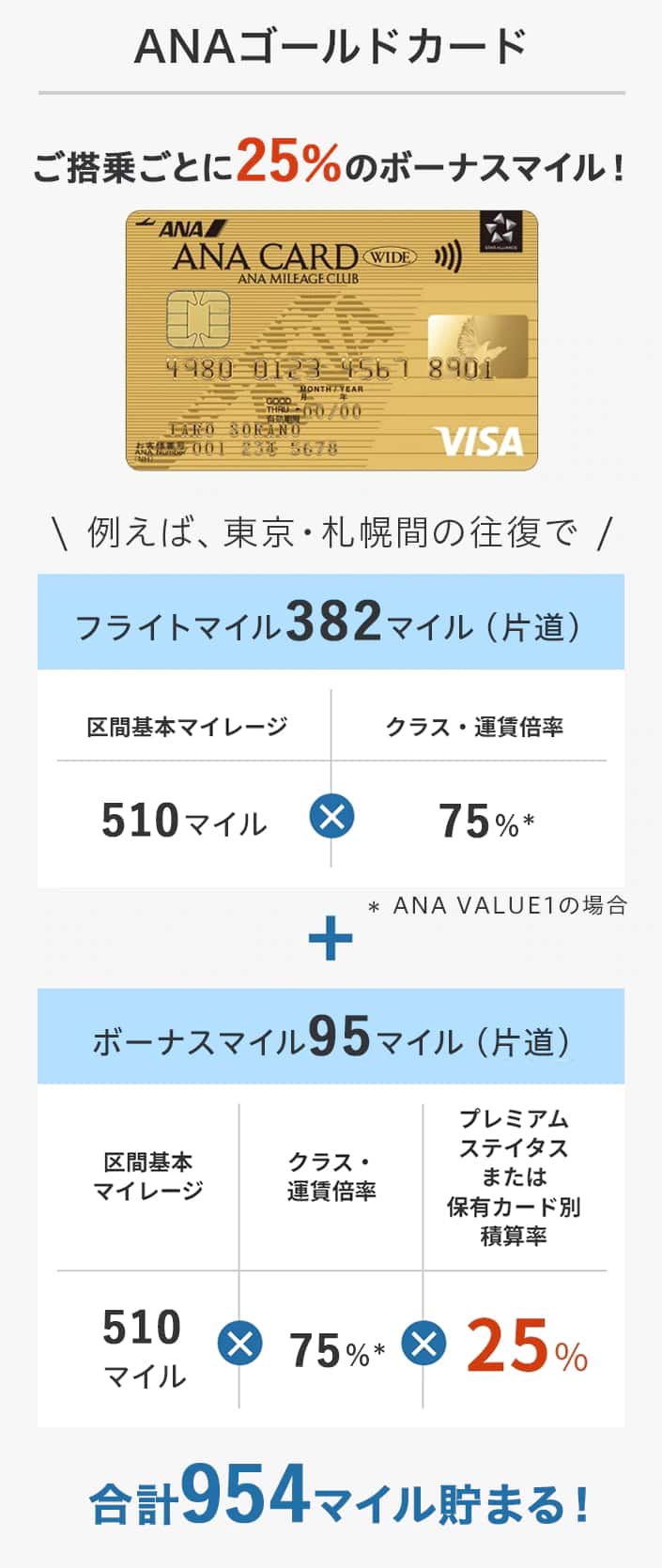
Task: Click the フライトマイル382マイル header bar
Action: pyautogui.click(x=331, y=623)
